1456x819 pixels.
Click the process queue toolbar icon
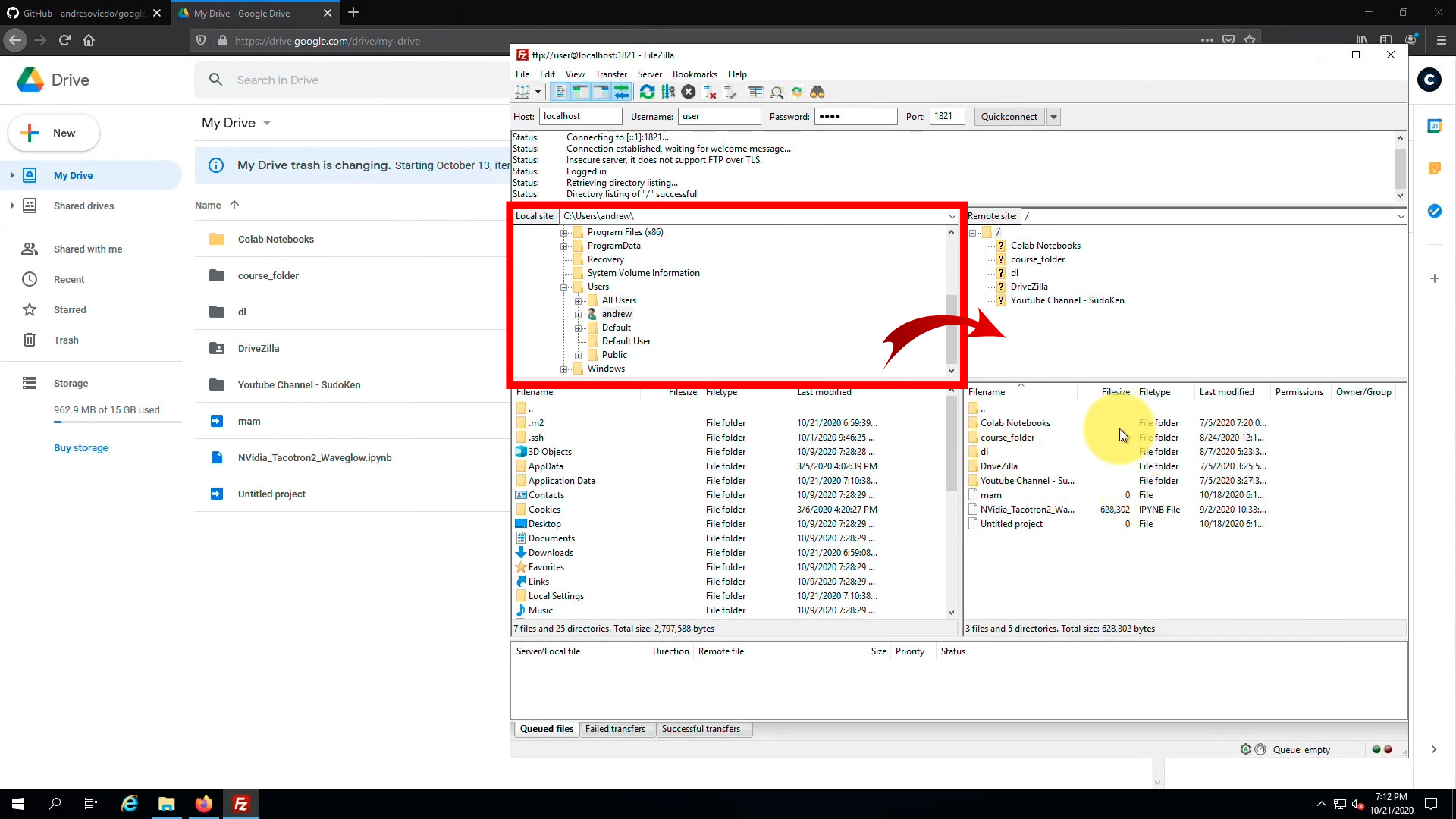click(668, 92)
